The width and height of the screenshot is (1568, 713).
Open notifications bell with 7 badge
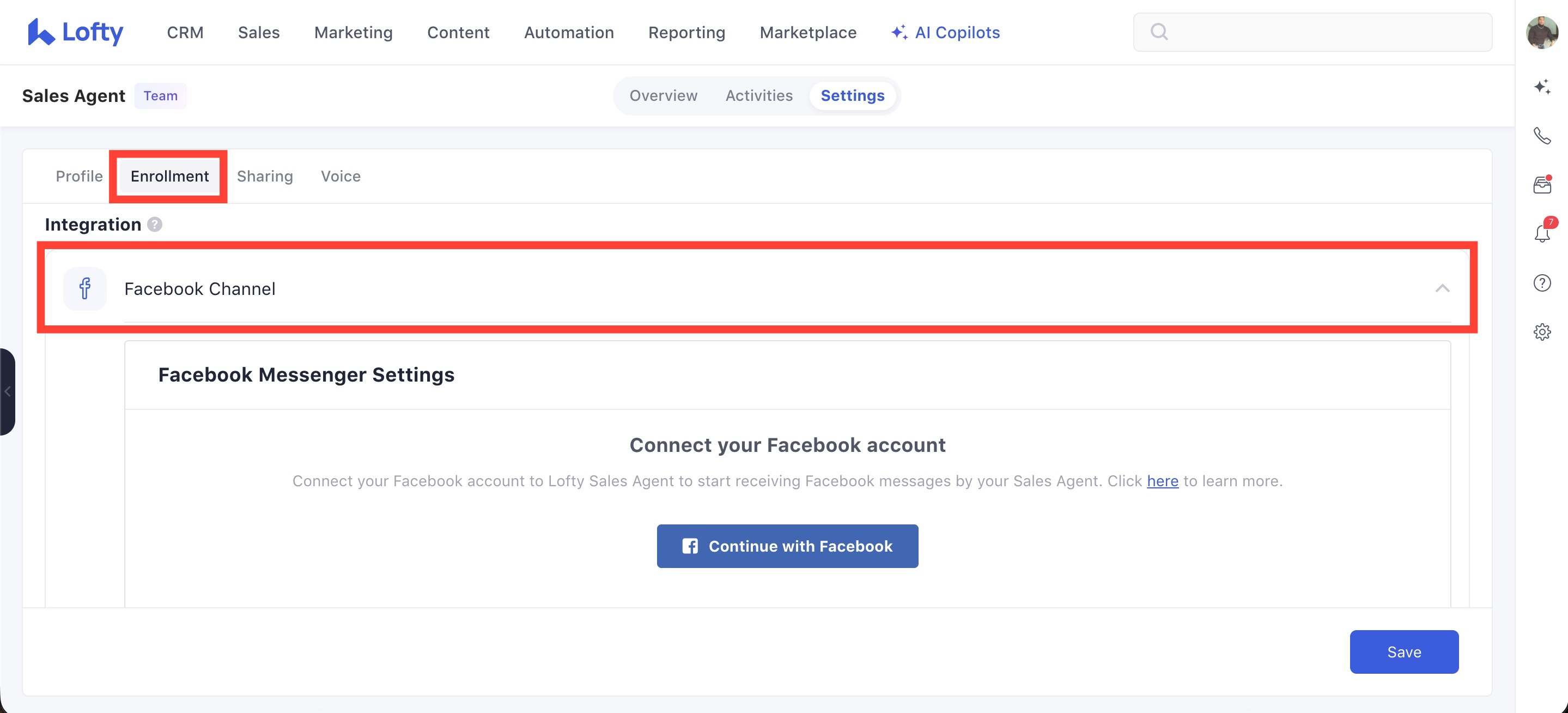click(x=1543, y=233)
